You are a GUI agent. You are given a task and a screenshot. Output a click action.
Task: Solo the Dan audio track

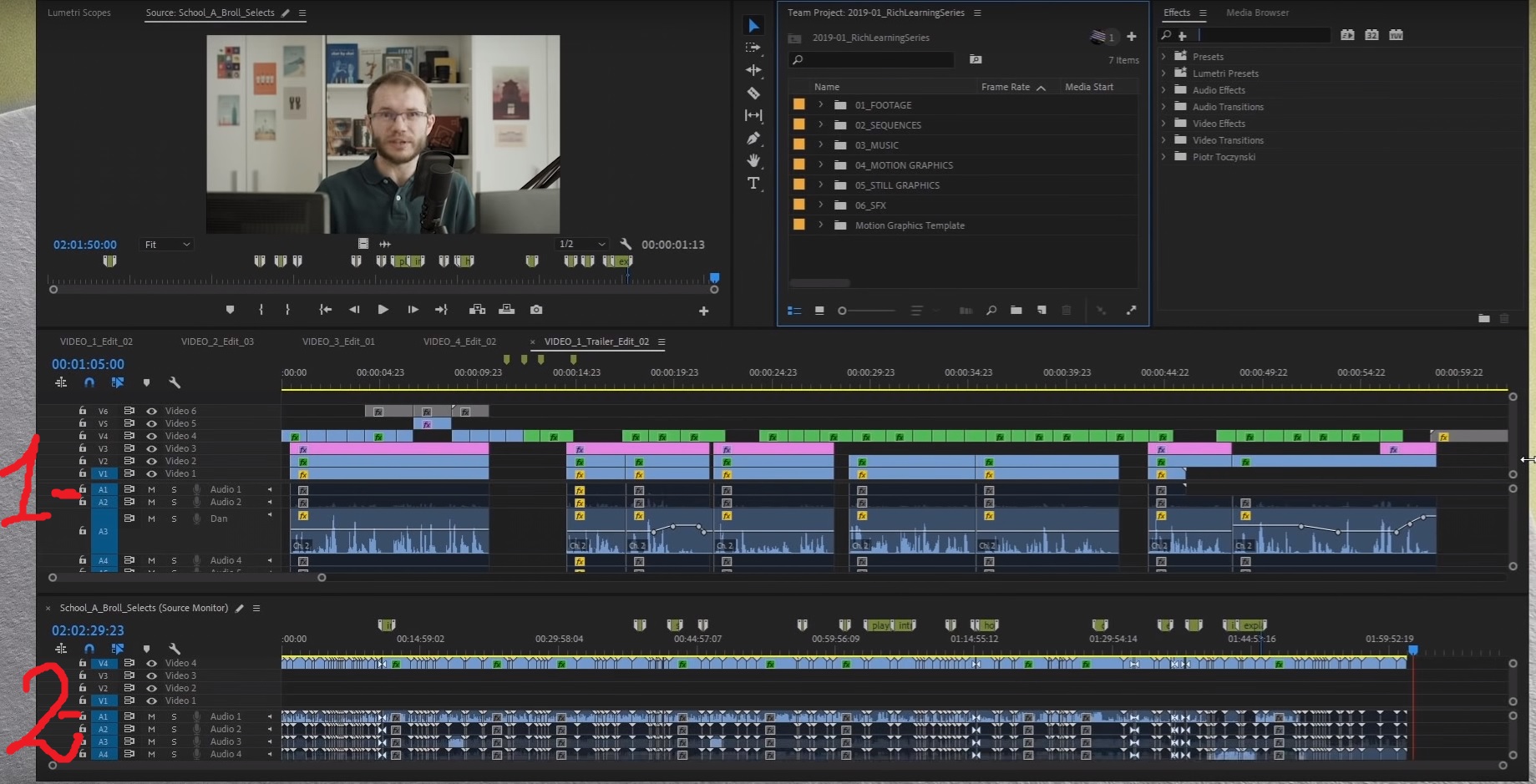pos(174,518)
